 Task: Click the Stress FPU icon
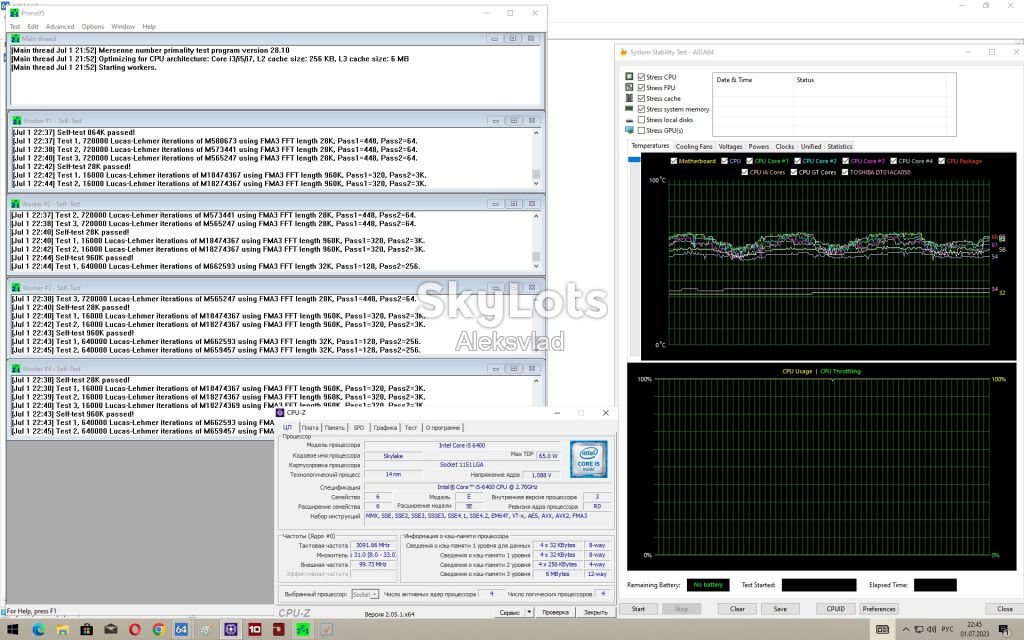coord(629,87)
